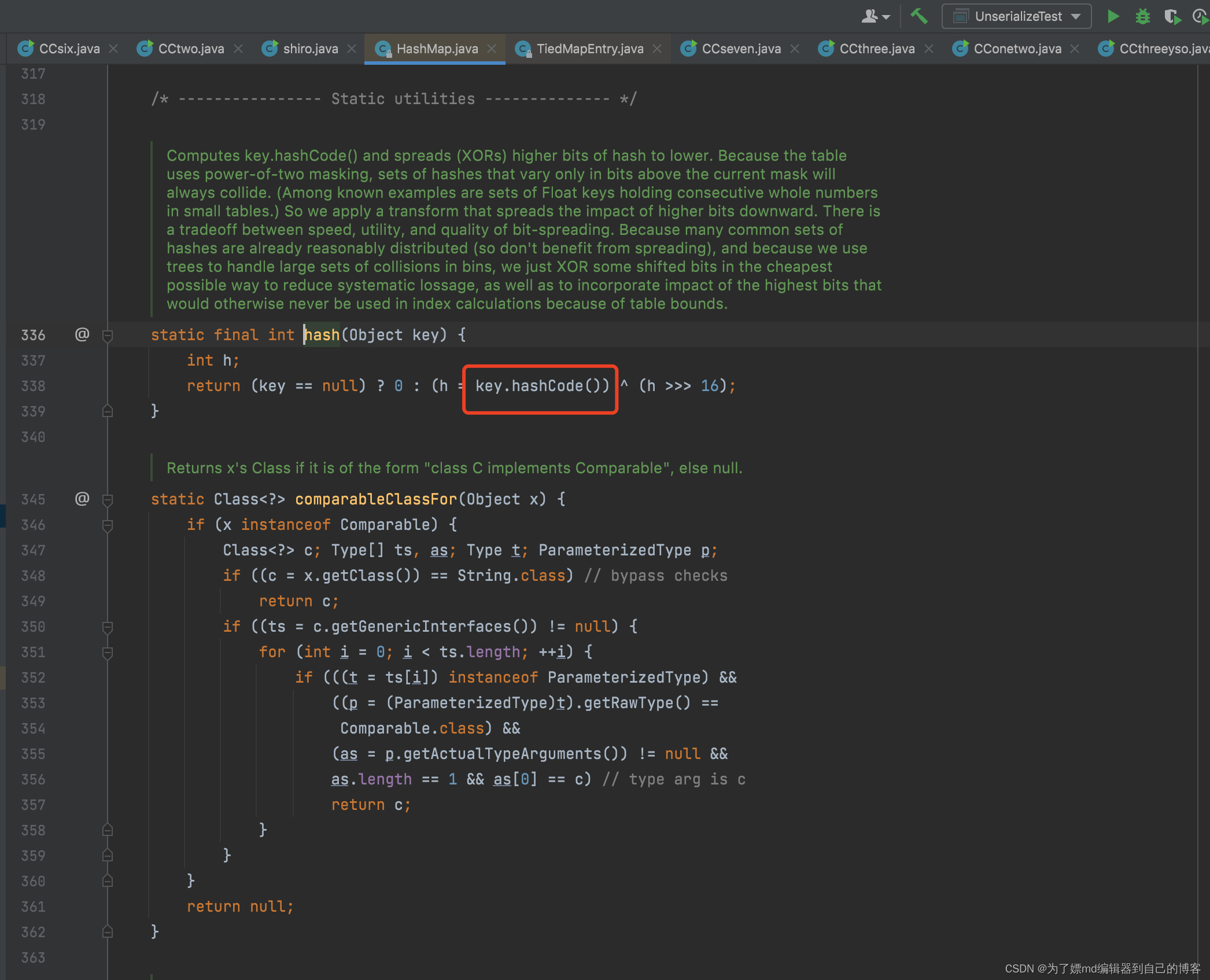The image size is (1210, 980).
Task: Click the TiedMapEntry.java locked class icon
Action: [x=523, y=49]
